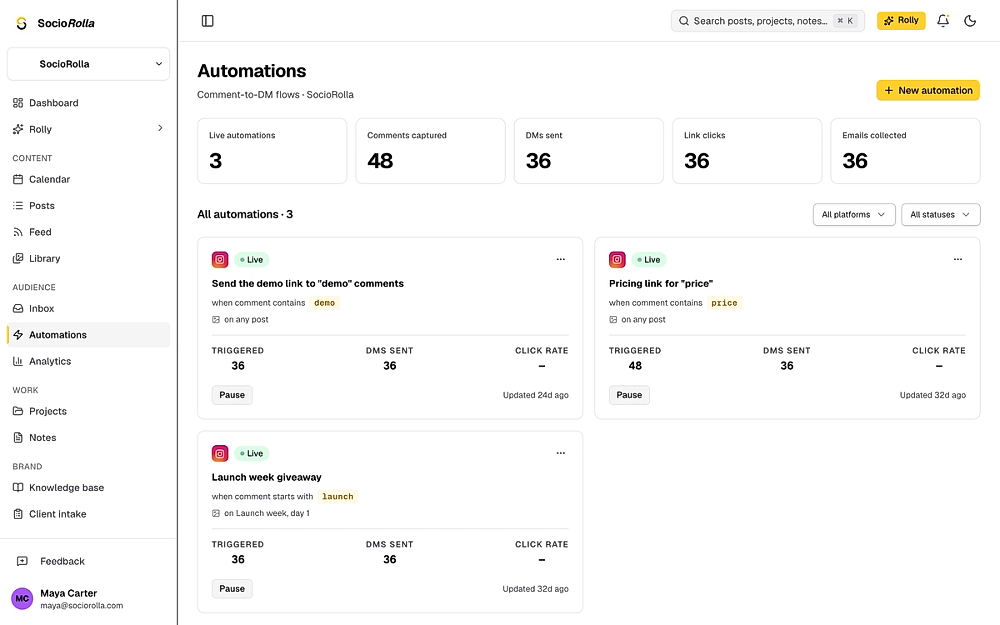
Task: Click the Feedback message icon
Action: 22,561
